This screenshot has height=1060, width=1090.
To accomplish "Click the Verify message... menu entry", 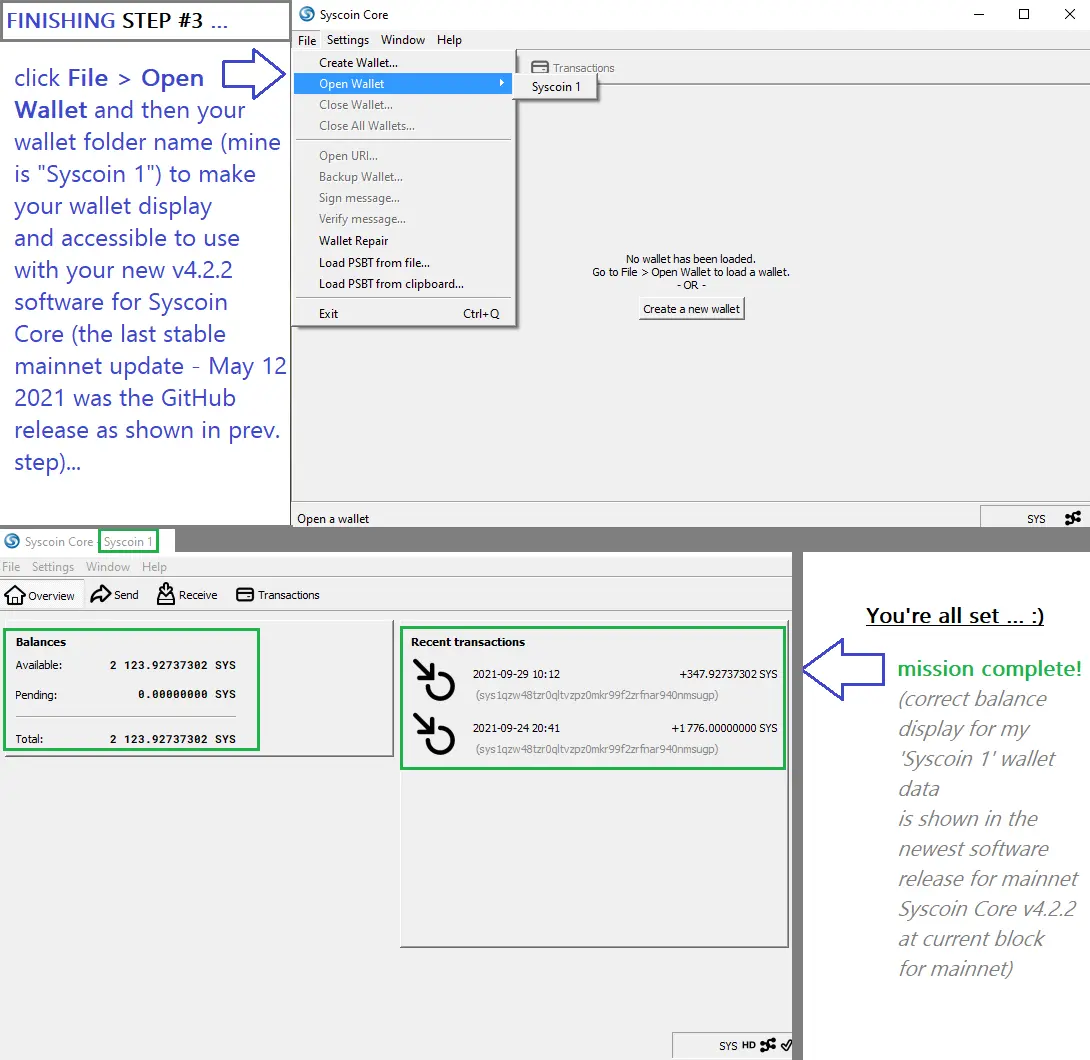I will click(x=404, y=219).
